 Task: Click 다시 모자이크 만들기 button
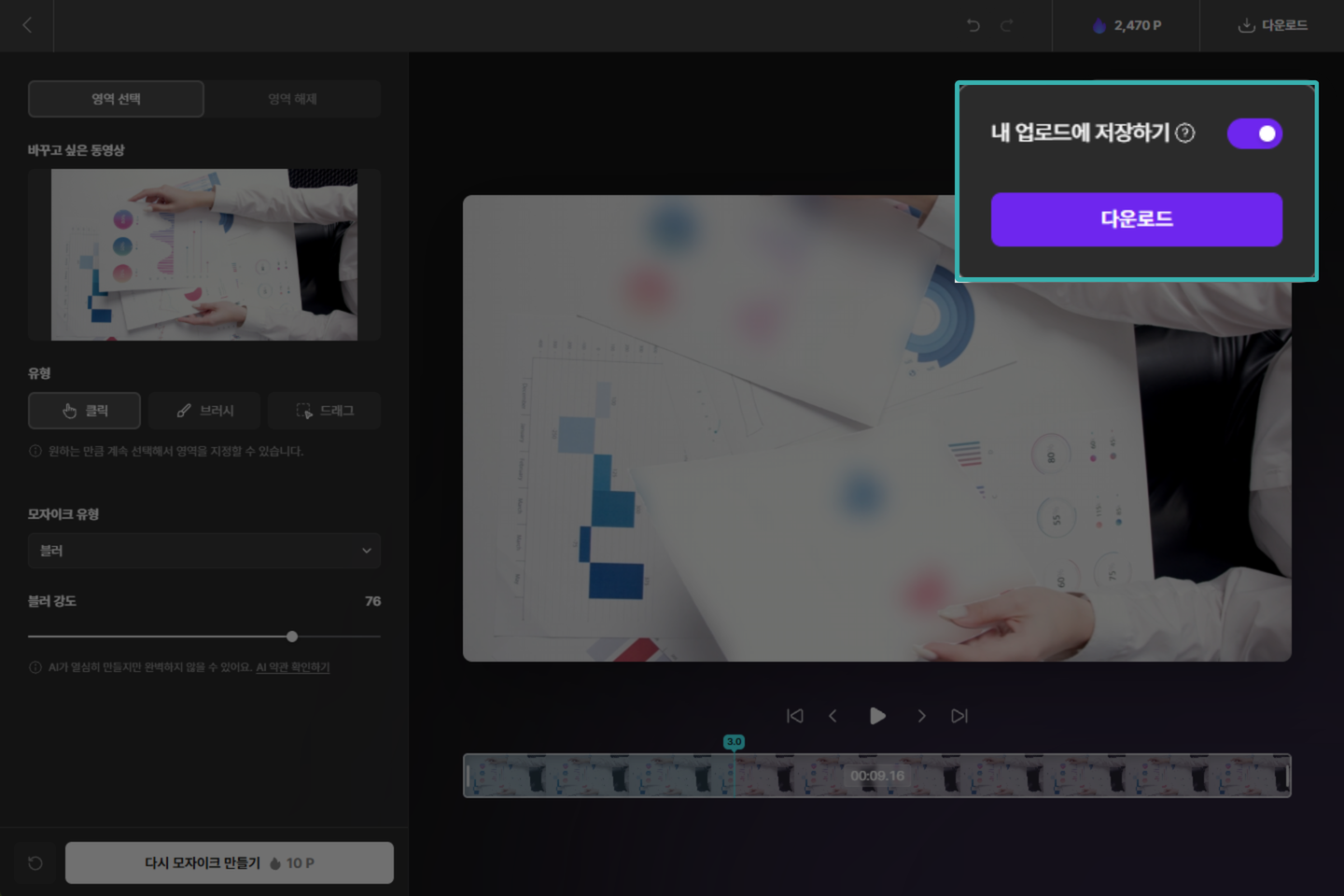click(230, 863)
